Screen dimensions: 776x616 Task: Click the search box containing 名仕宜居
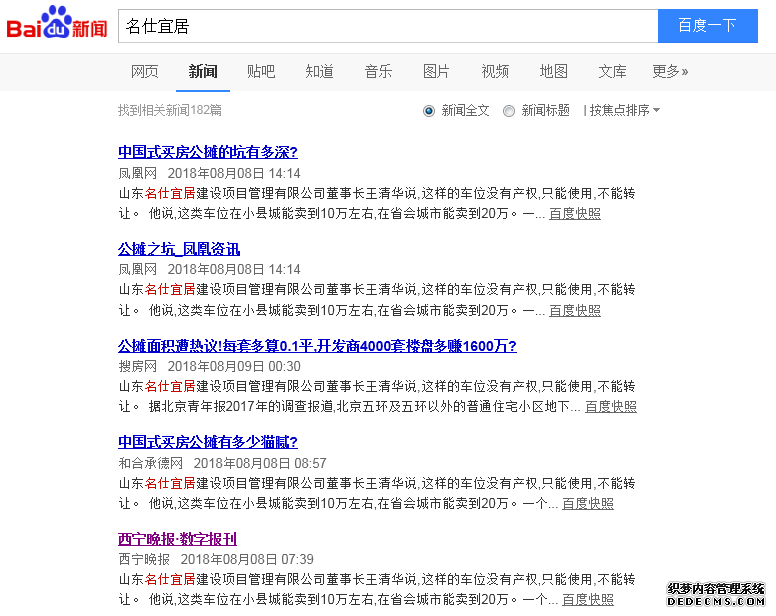[x=388, y=26]
